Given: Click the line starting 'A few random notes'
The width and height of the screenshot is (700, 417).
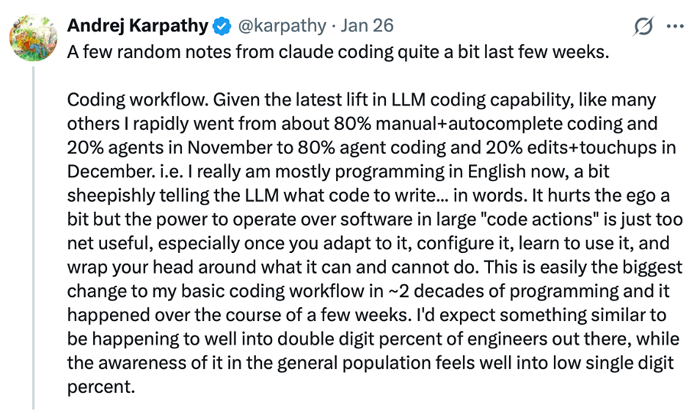Looking at the screenshot, I should point(337,52).
